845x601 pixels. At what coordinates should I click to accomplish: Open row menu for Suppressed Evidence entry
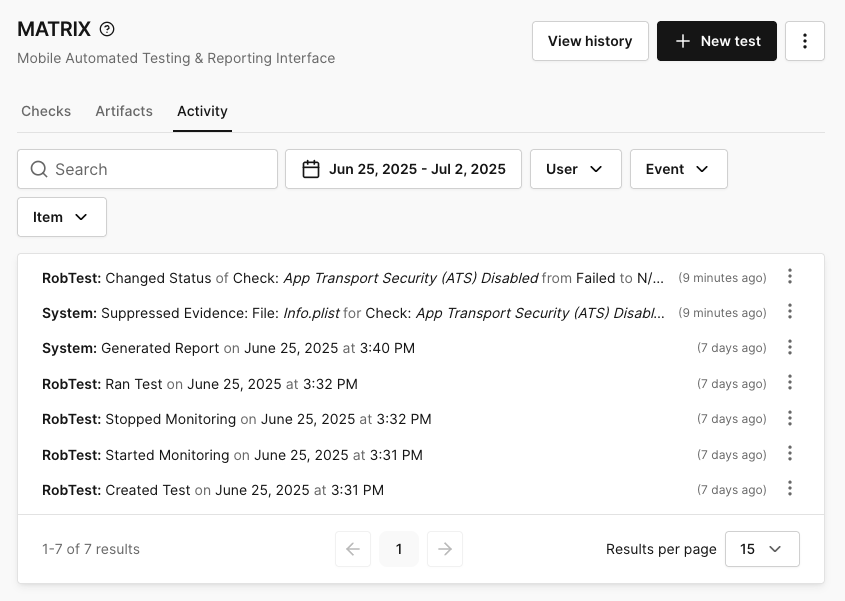pyautogui.click(x=789, y=312)
